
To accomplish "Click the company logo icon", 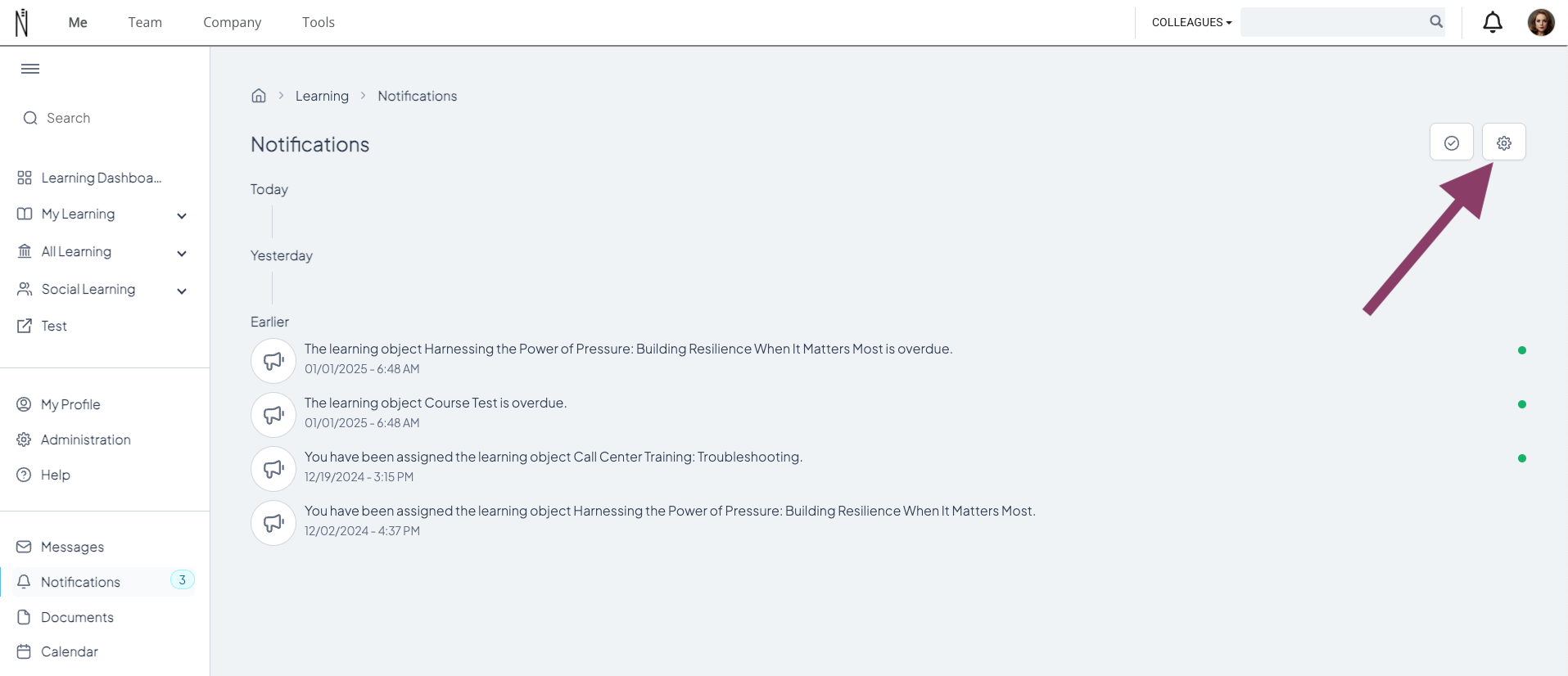I will [x=22, y=22].
